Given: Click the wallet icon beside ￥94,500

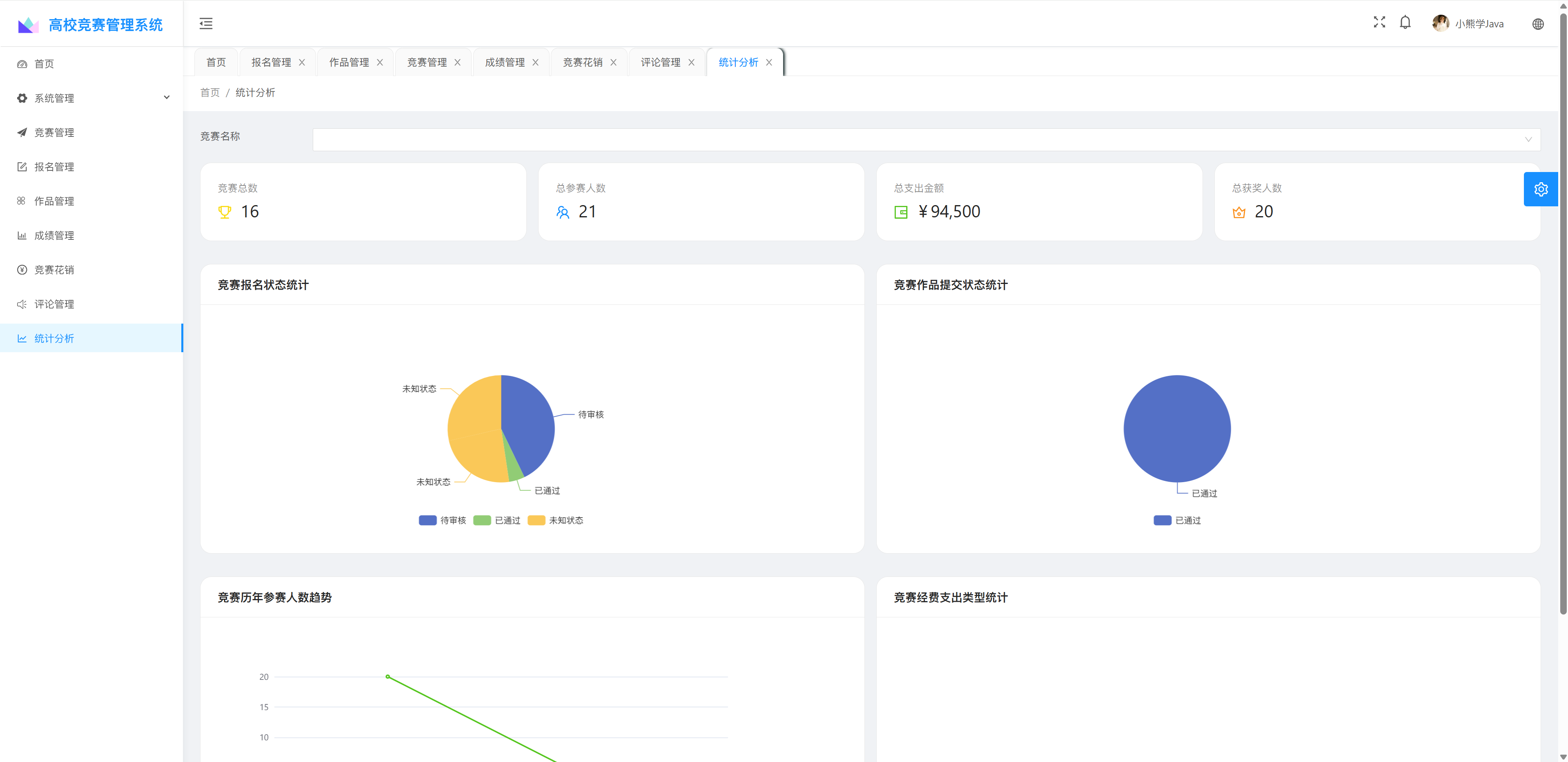Looking at the screenshot, I should (901, 212).
